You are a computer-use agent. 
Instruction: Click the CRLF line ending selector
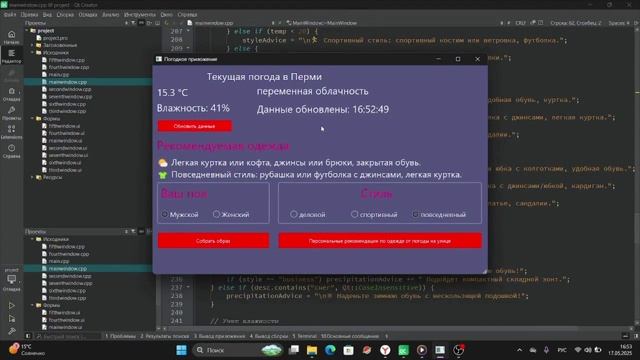click(x=520, y=23)
